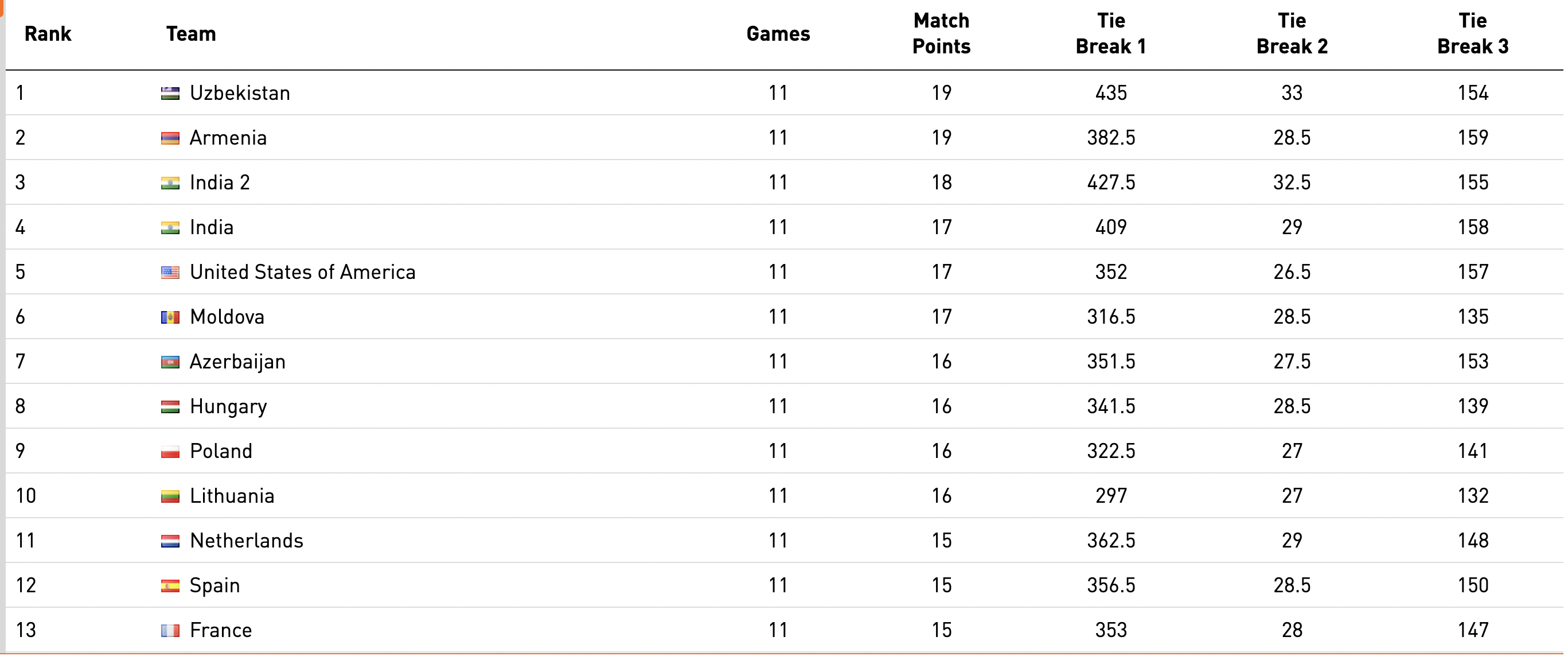Select the Team column header
This screenshot has height=660, width=1568.
pyautogui.click(x=191, y=33)
